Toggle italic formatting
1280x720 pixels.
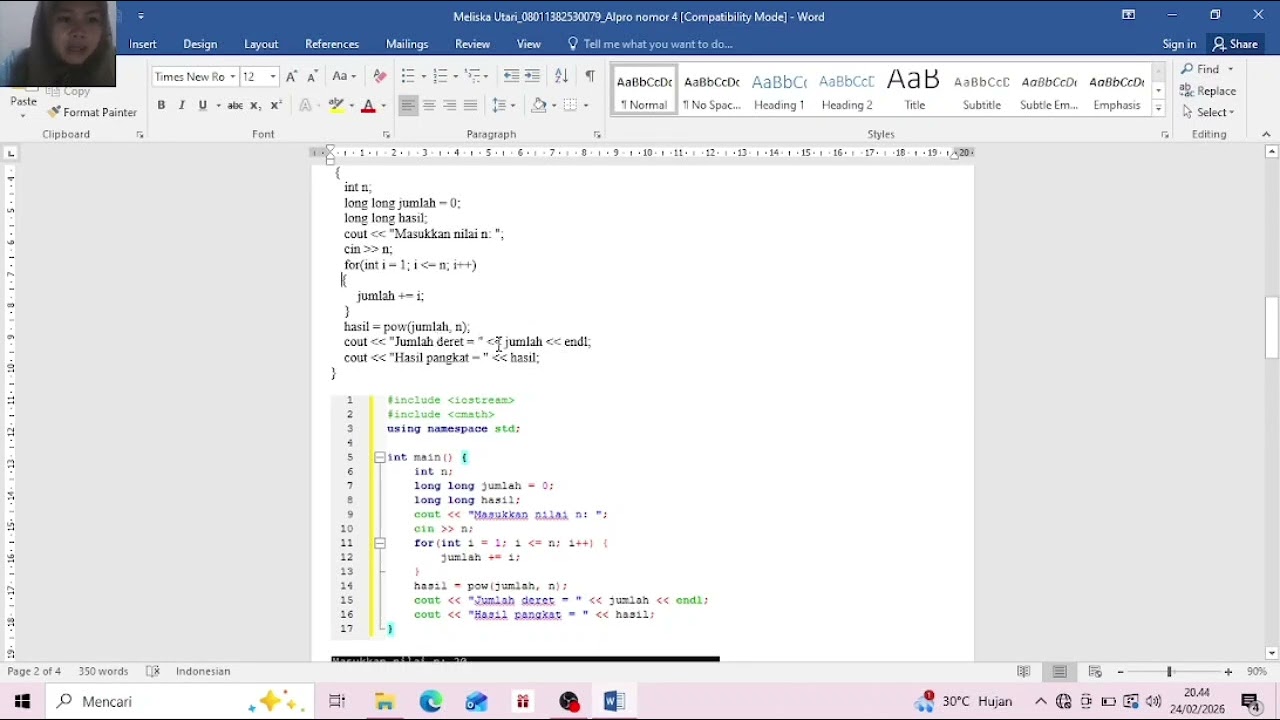click(182, 105)
